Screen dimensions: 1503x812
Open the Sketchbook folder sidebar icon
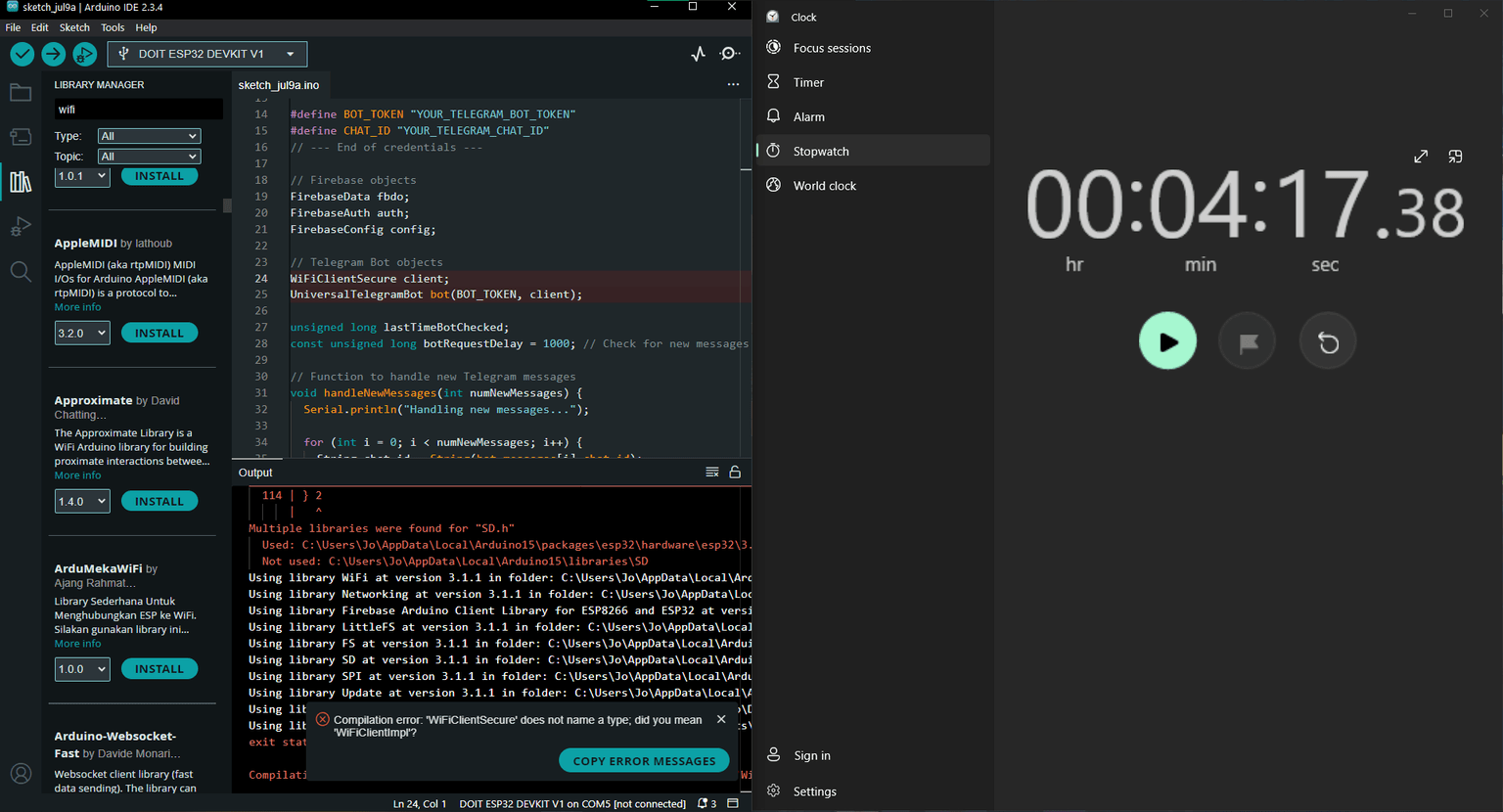pos(21,91)
